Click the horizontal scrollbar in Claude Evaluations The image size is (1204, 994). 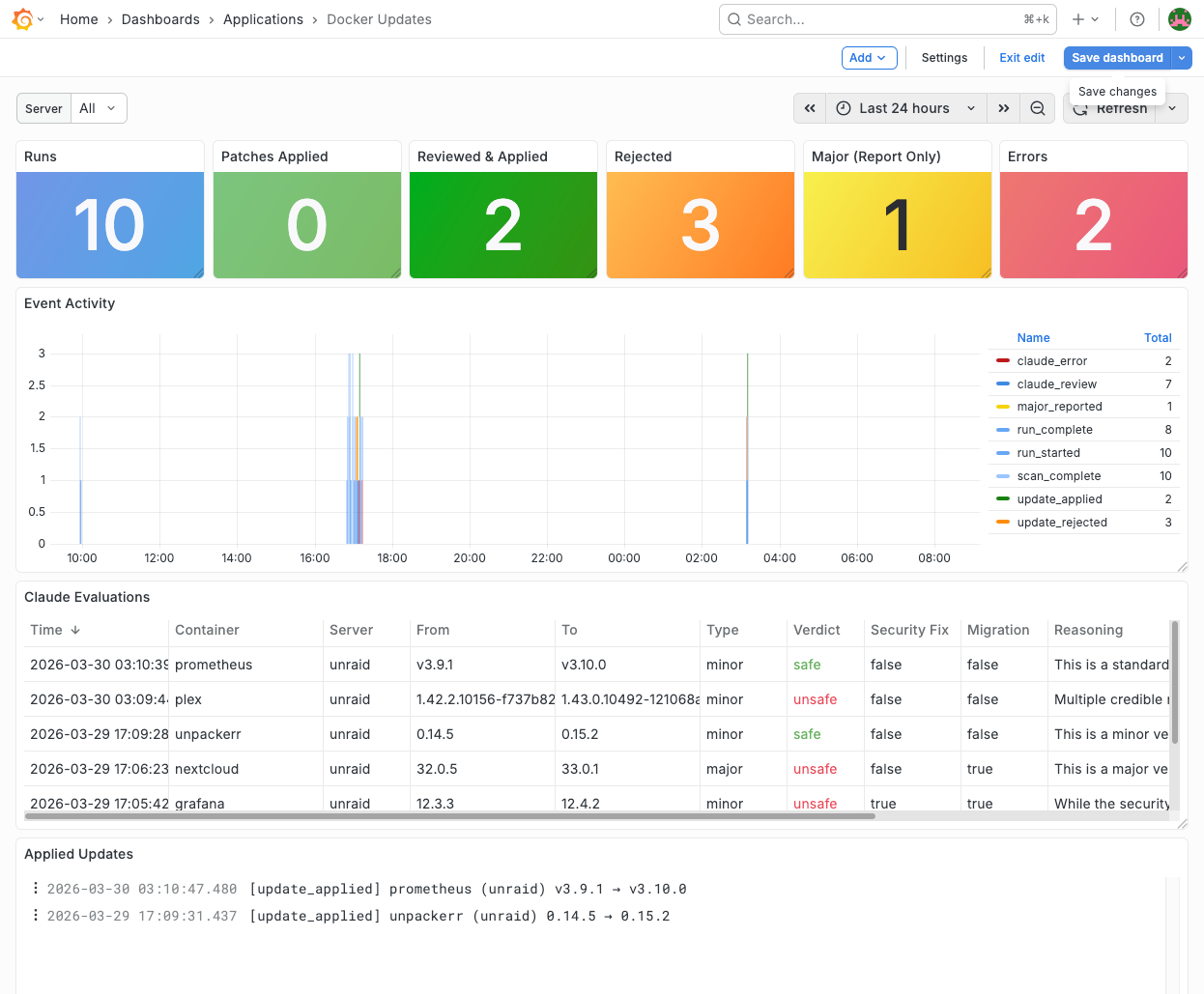click(x=449, y=816)
